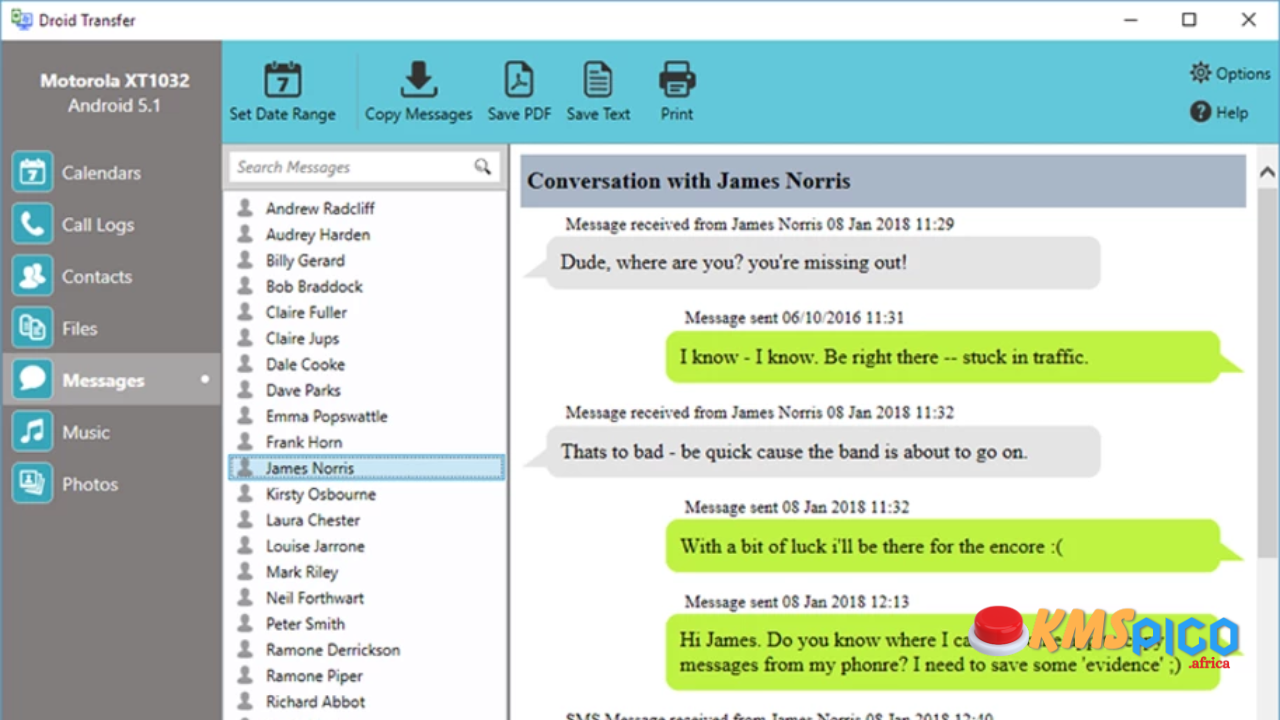Click the avatar icon beside Frank Horn
The image size is (1280, 720).
point(244,441)
